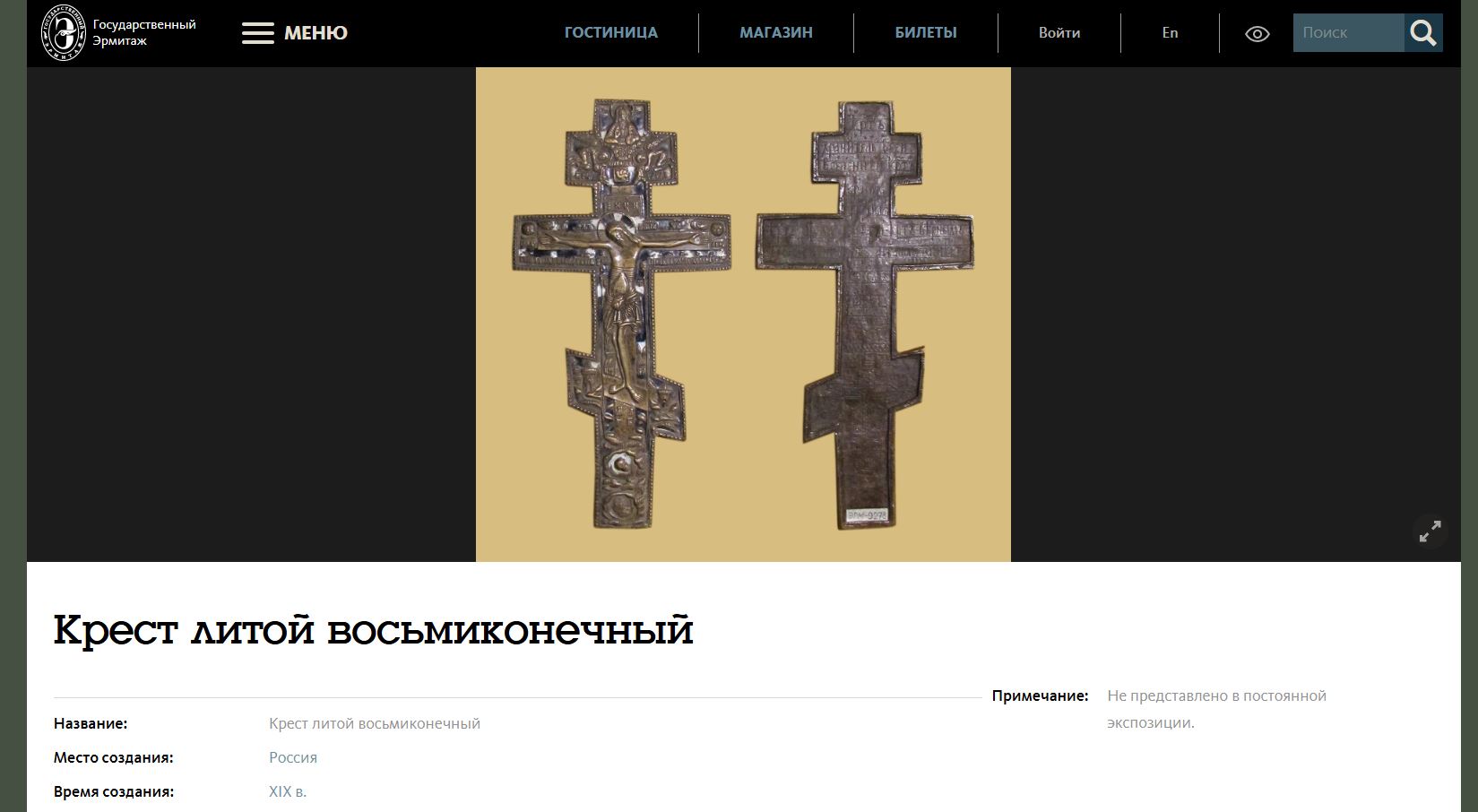Follow the Россия place link
Viewport: 1478px width, 812px height.
point(293,757)
